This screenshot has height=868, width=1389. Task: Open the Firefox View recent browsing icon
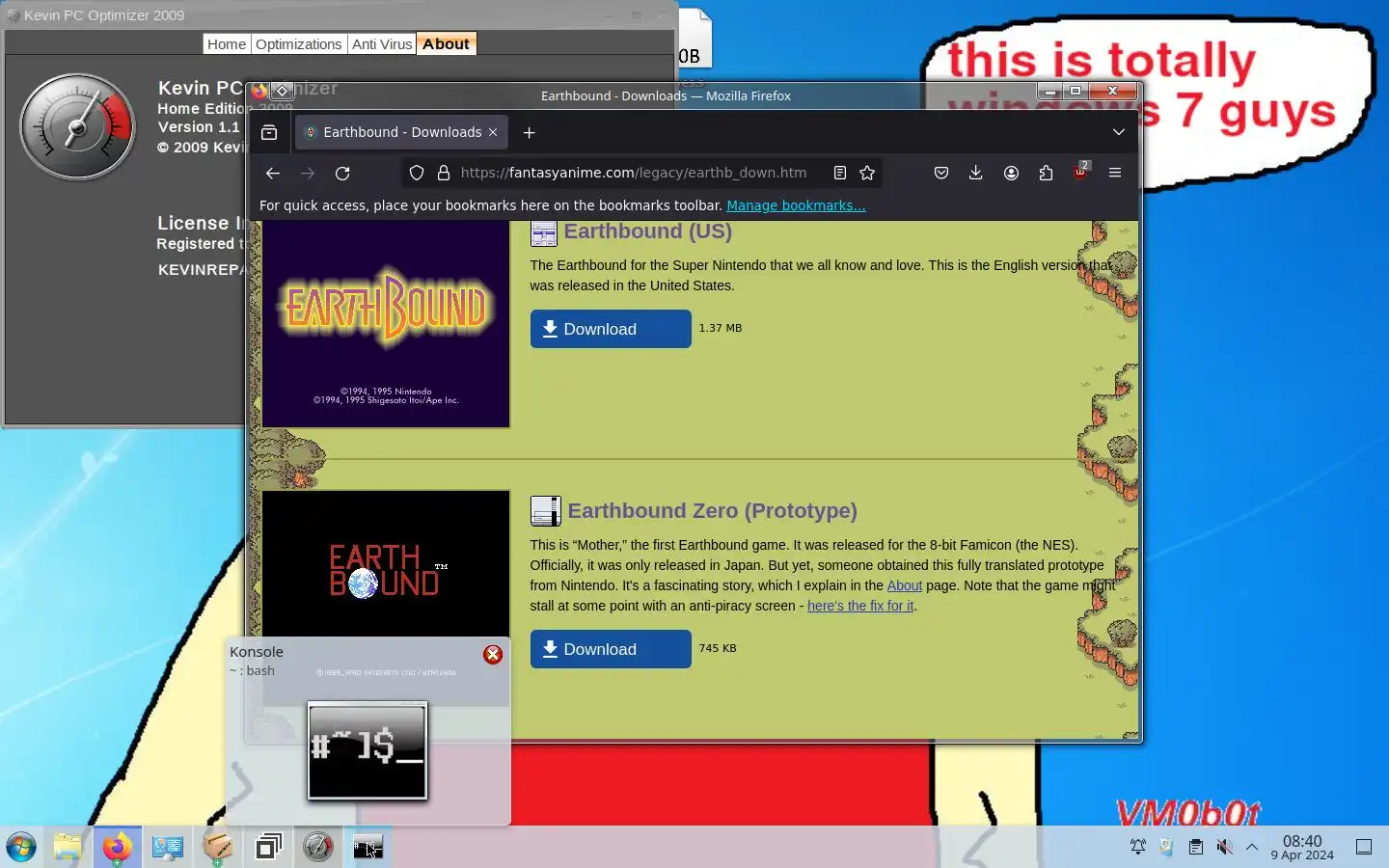coord(269,132)
